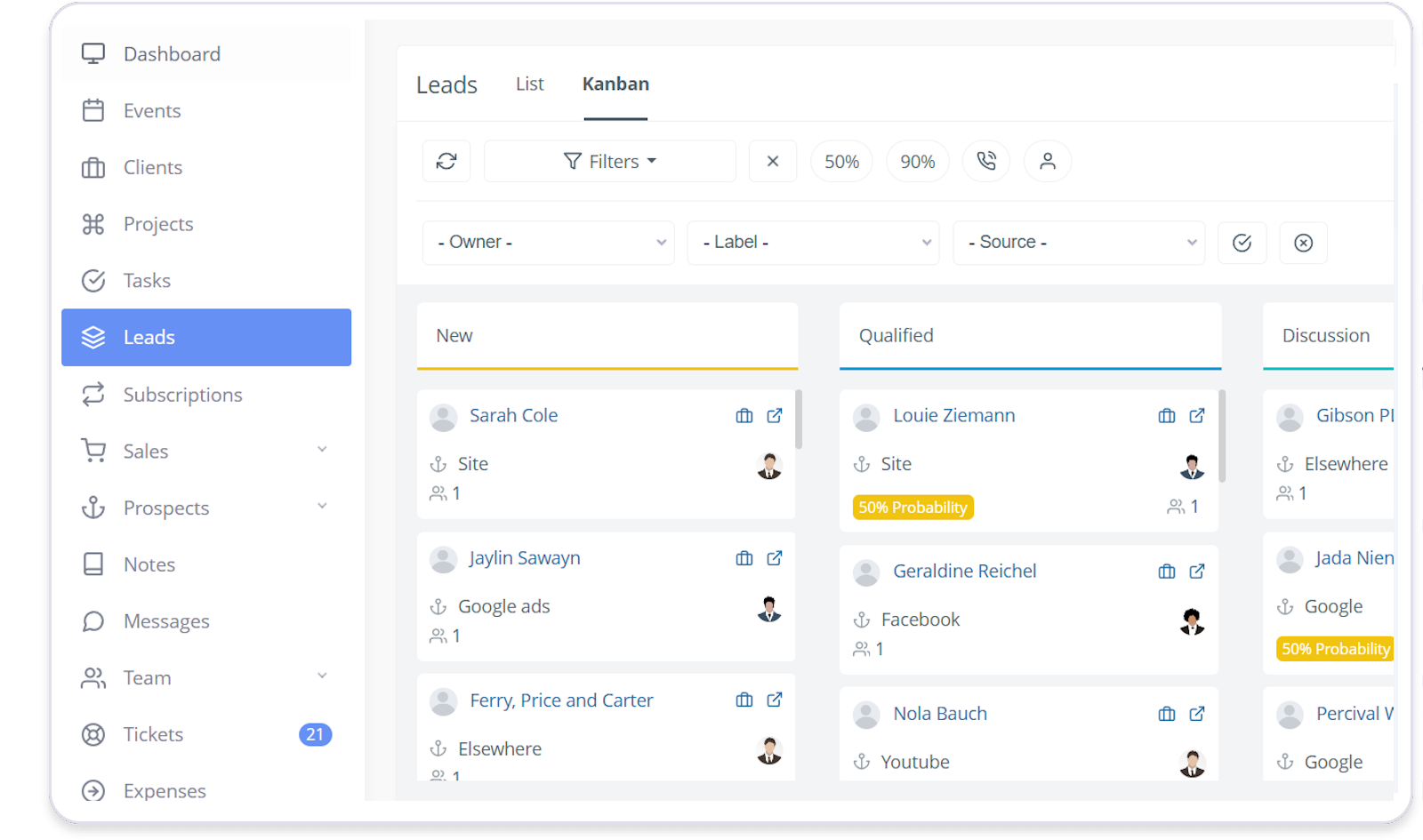Click the circled X clear filters icon
This screenshot has width=1423, height=840.
(x=1303, y=243)
